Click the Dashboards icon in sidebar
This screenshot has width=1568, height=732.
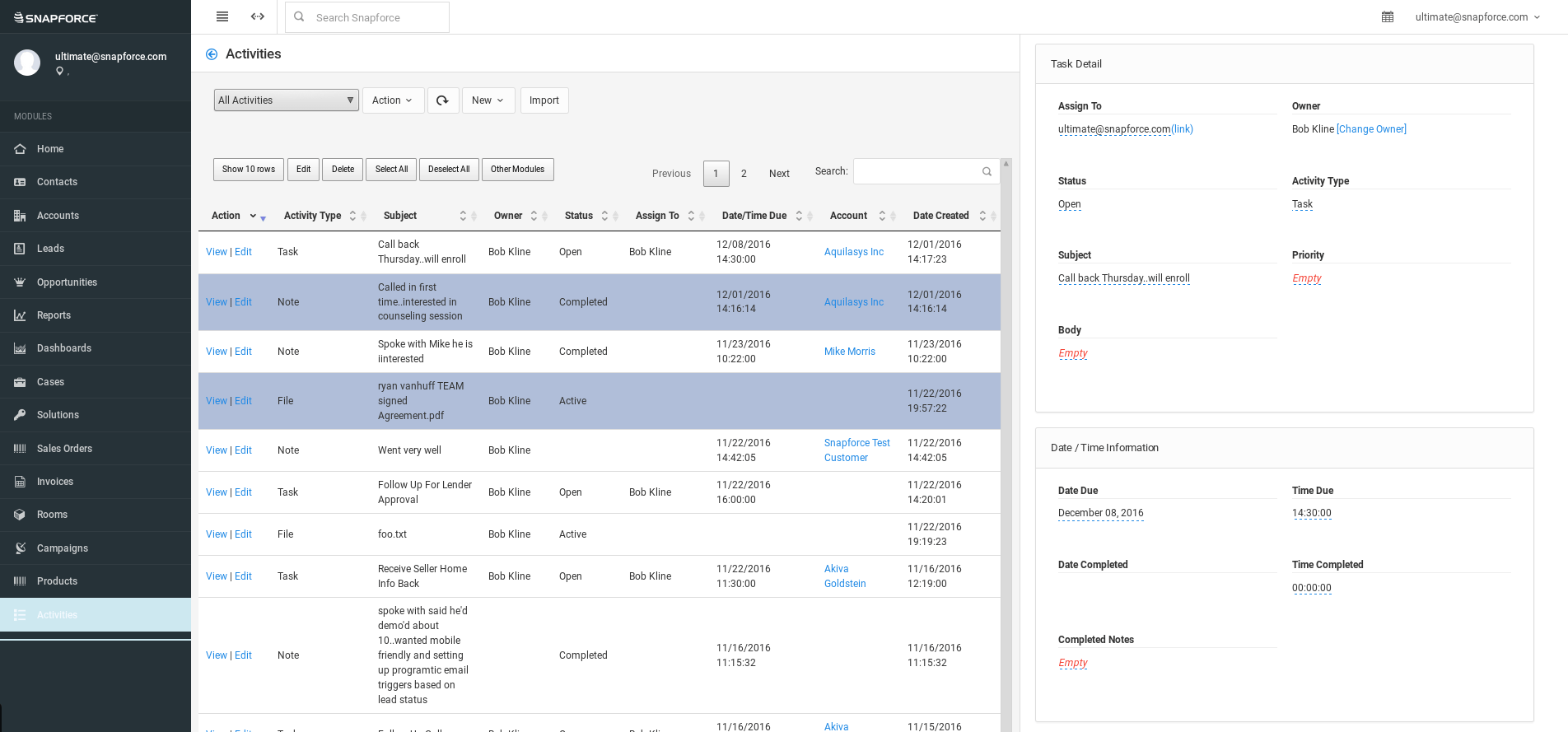tap(20, 348)
